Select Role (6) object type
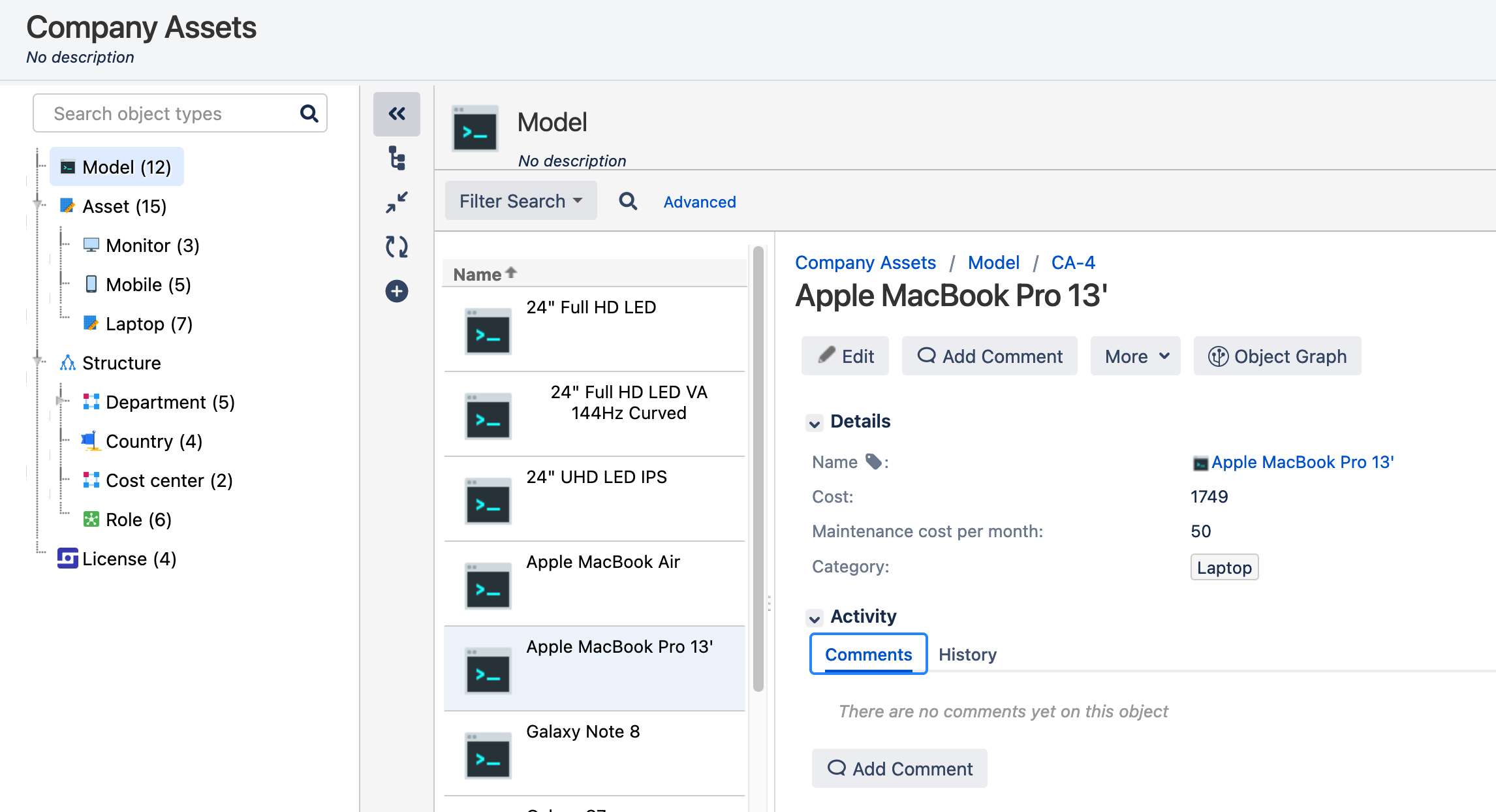Viewport: 1496px width, 812px height. (x=139, y=520)
